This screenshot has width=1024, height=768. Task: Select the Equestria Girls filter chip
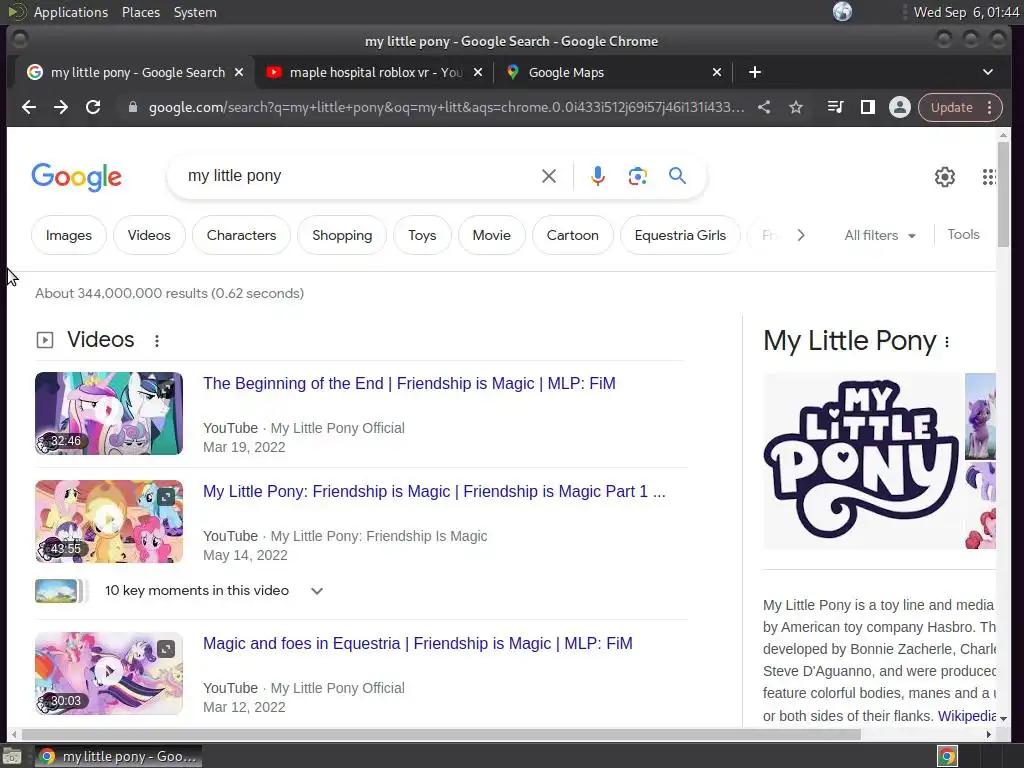tap(680, 235)
